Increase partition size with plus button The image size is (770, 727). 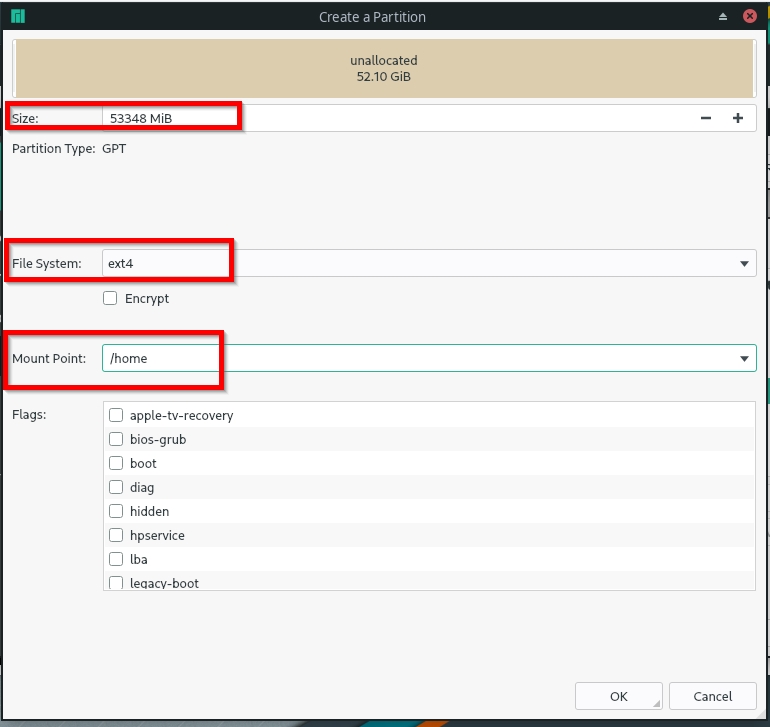738,118
